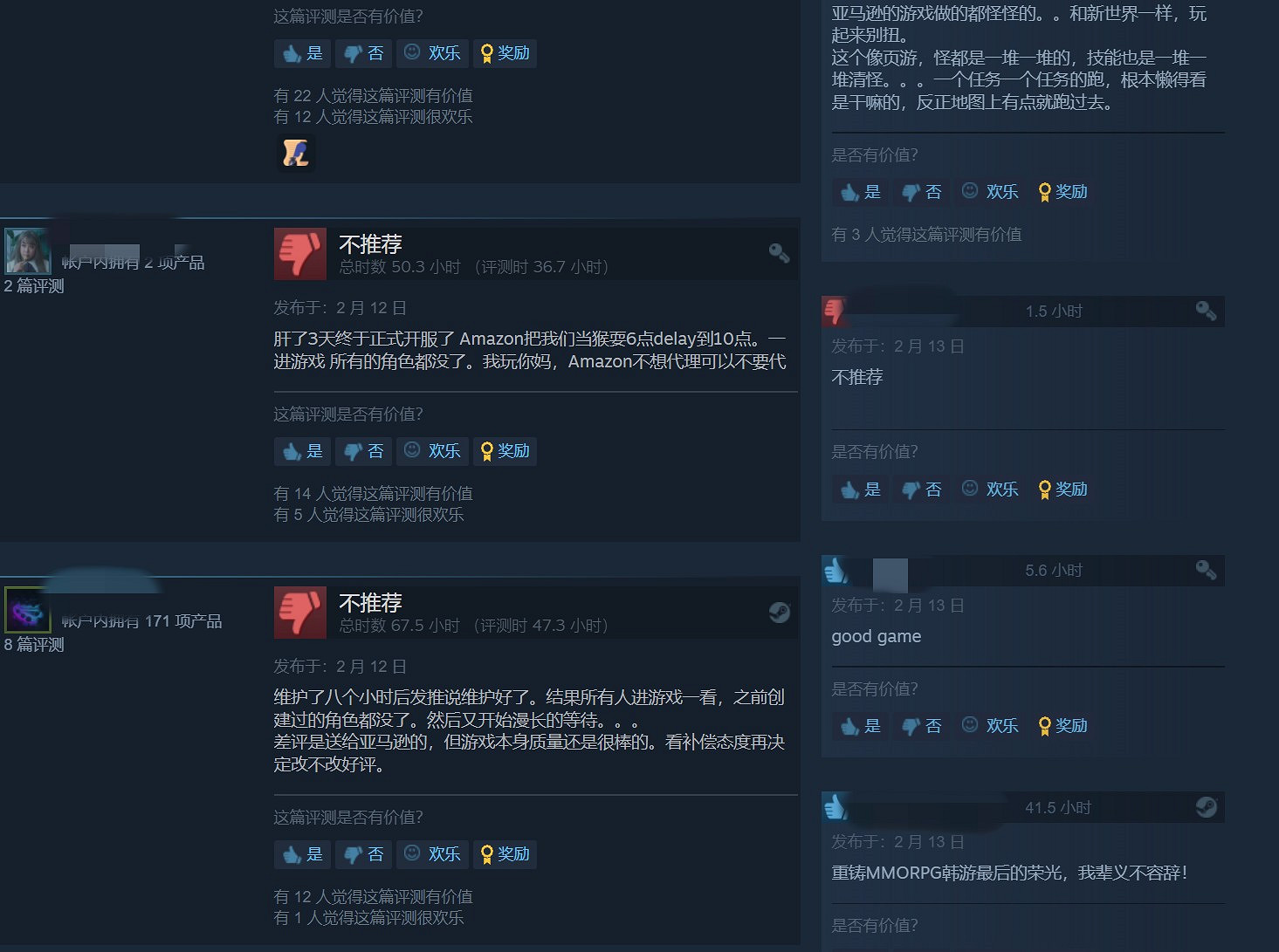Click the key icon on the 50.3-hour review header
This screenshot has height=952, width=1279.
click(x=779, y=253)
